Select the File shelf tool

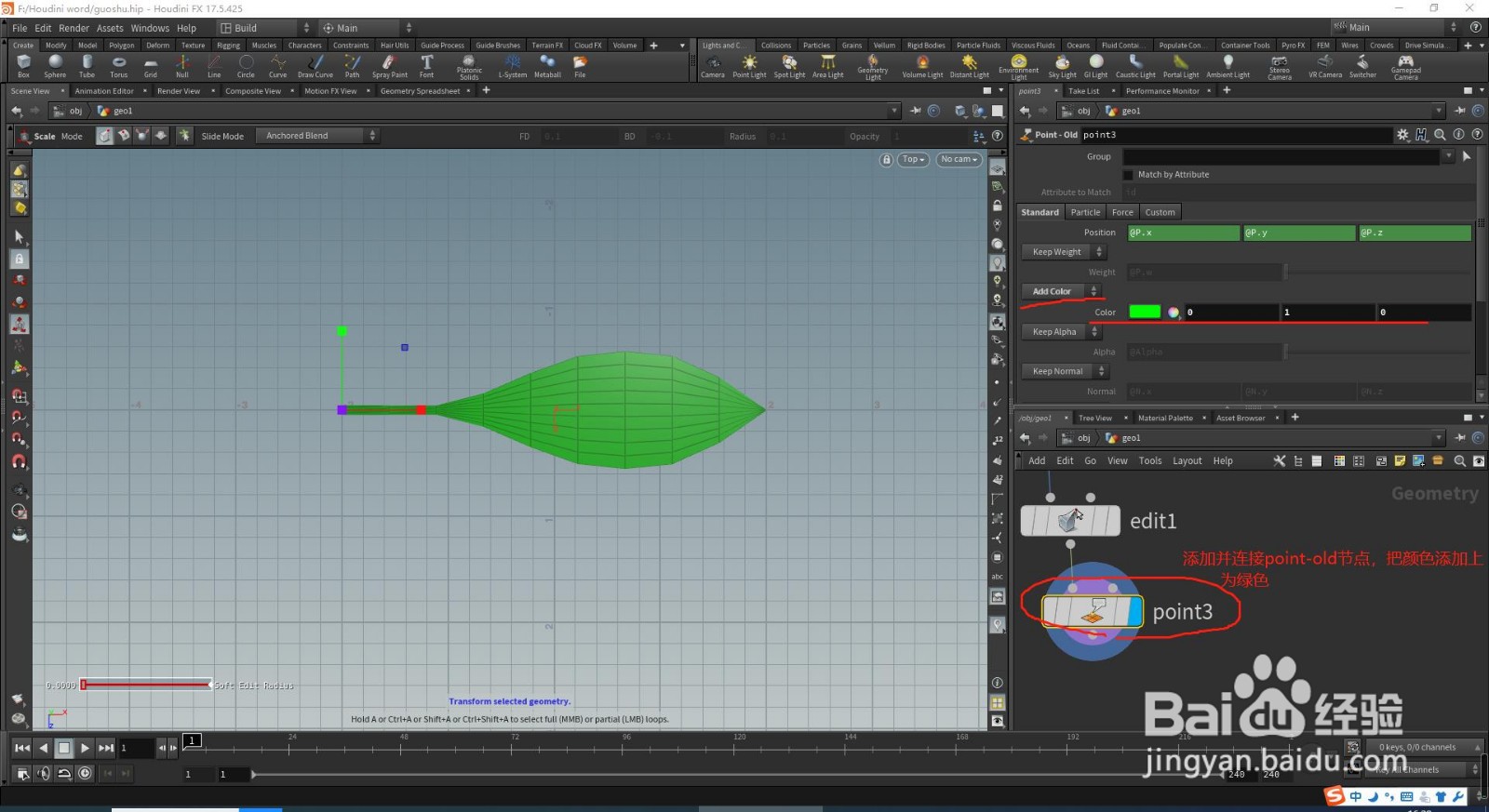580,66
